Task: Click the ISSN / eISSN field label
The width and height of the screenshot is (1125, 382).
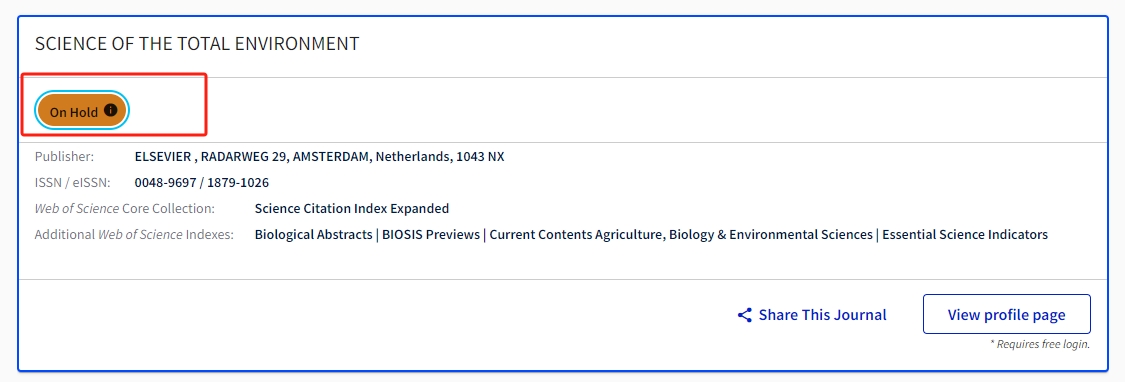Action: pyautogui.click(x=72, y=182)
